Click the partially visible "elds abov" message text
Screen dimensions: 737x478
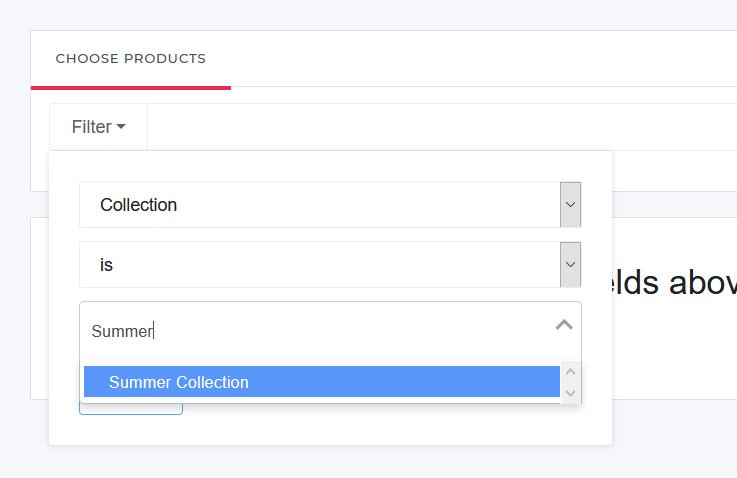674,283
